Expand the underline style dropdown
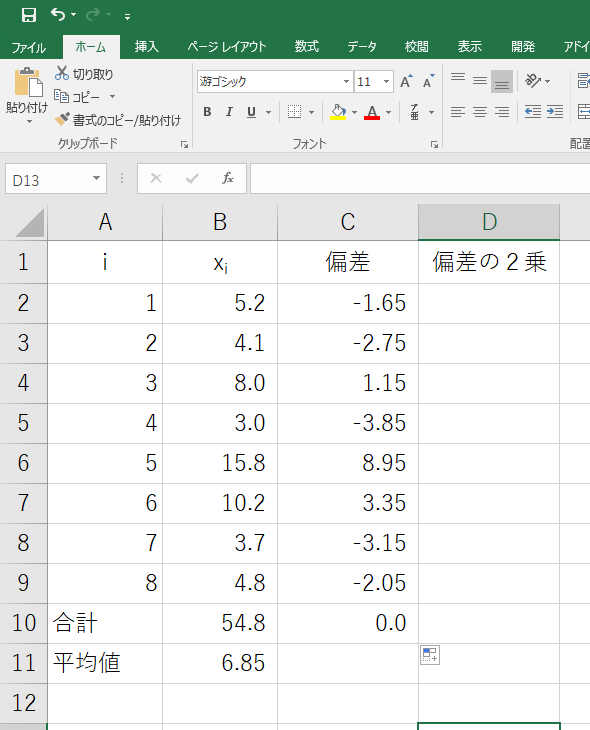The image size is (590, 730). (x=268, y=112)
